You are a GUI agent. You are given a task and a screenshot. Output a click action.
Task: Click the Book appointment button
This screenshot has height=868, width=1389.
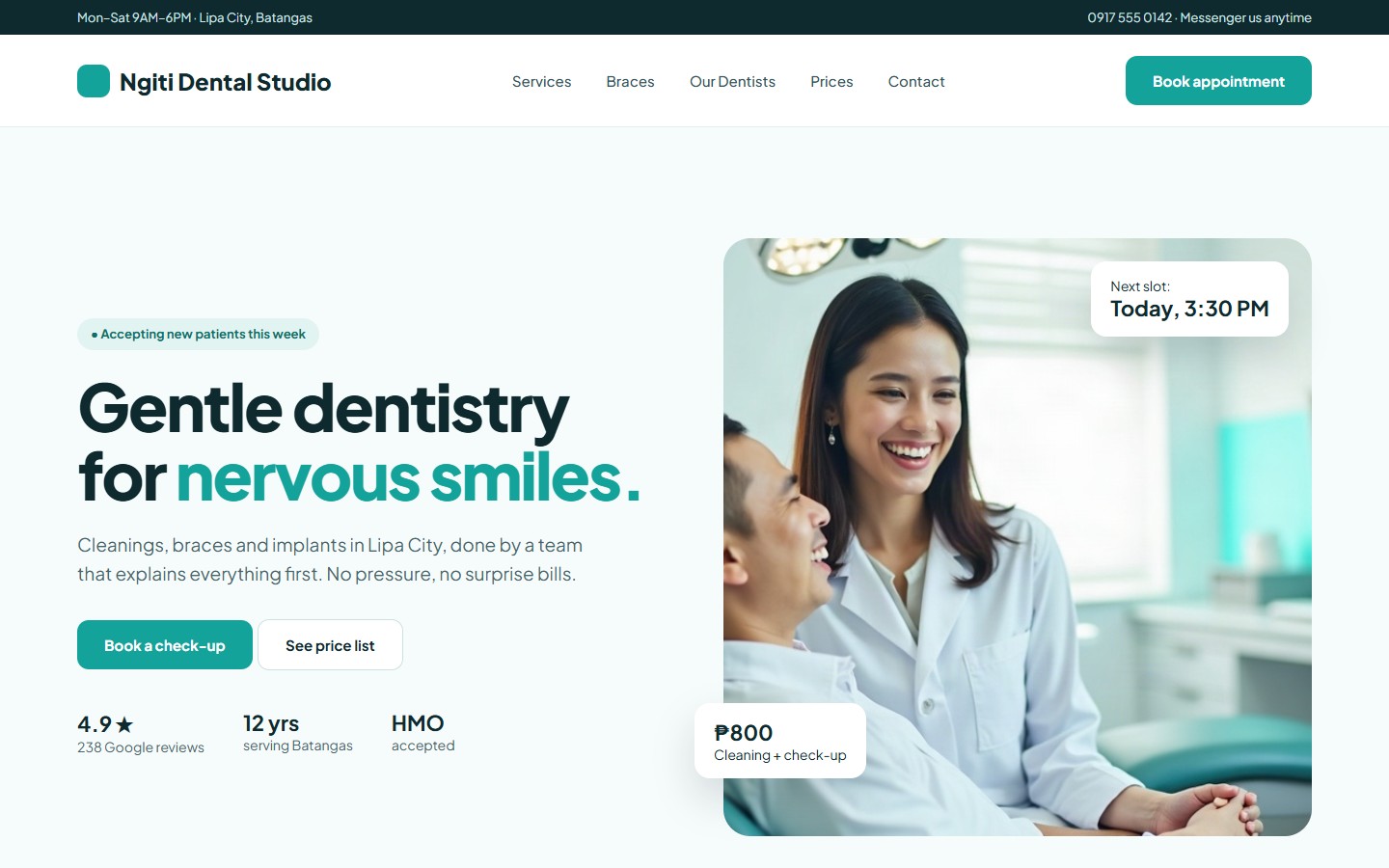click(x=1218, y=81)
